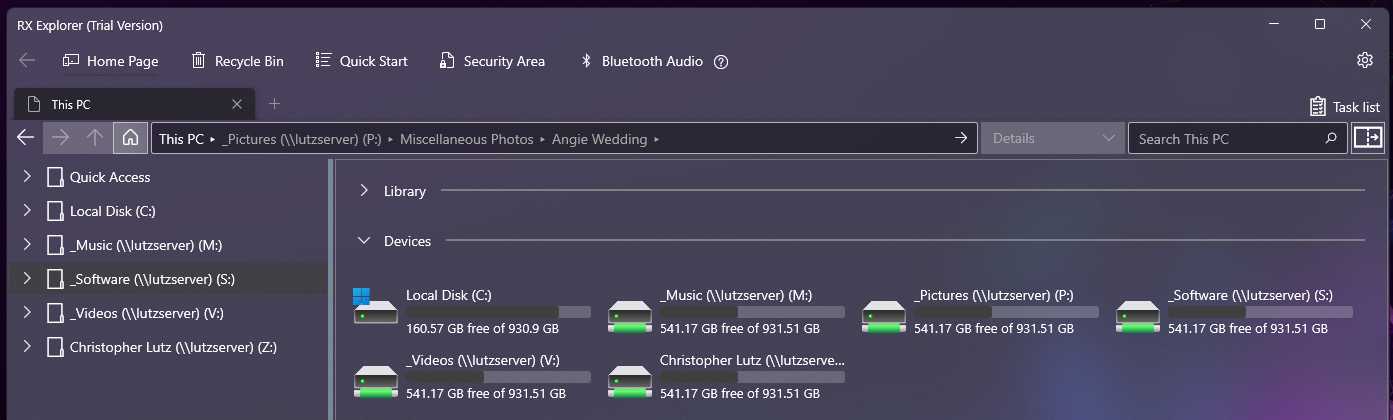
Task: Click the Bluetooth Audio help question mark
Action: pyautogui.click(x=721, y=61)
